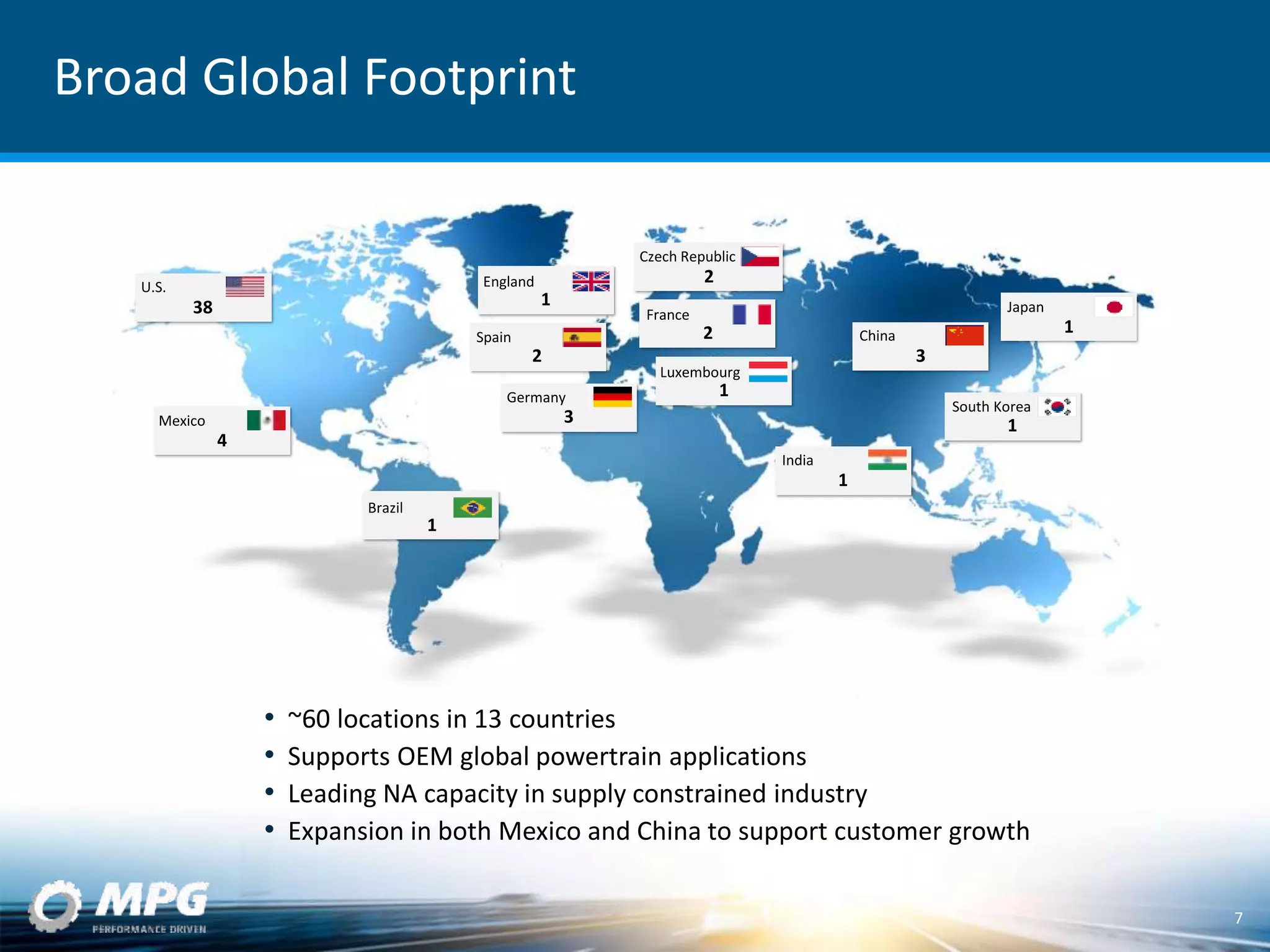This screenshot has height=952, width=1270.
Task: Click the Czech Republic flag icon
Action: click(x=760, y=257)
